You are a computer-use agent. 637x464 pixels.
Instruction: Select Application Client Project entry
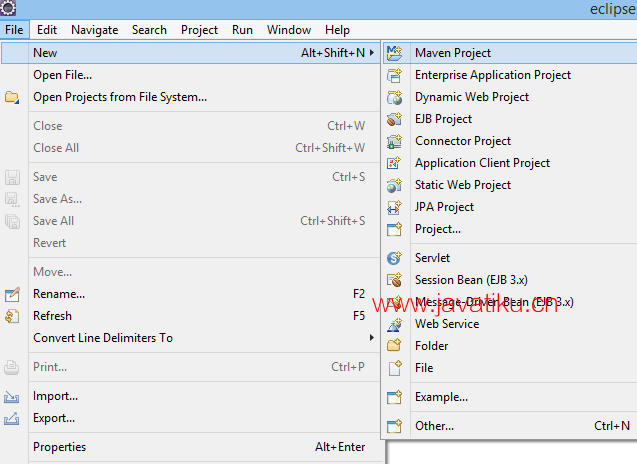point(510,163)
